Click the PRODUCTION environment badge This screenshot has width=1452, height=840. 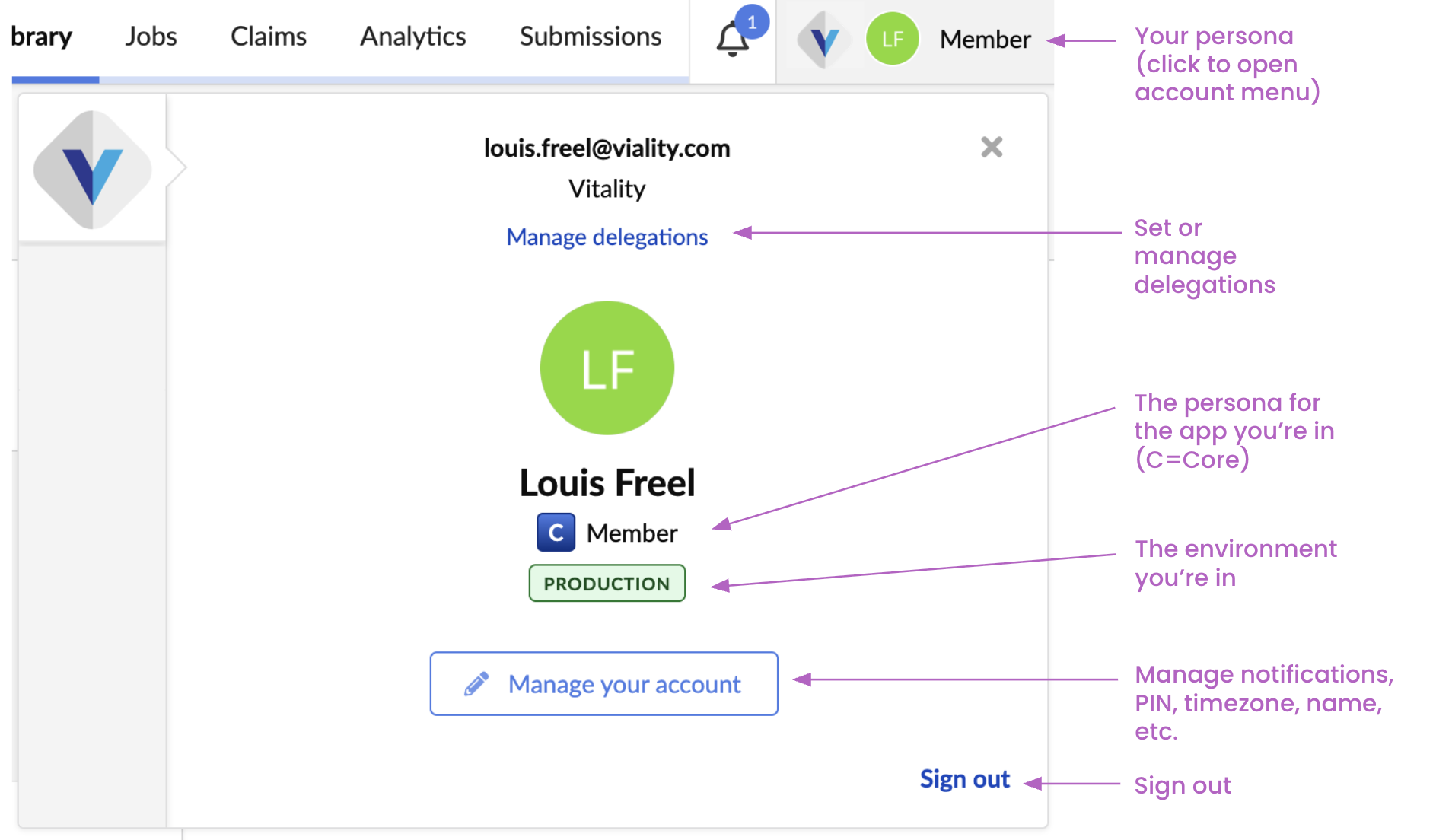tap(607, 584)
